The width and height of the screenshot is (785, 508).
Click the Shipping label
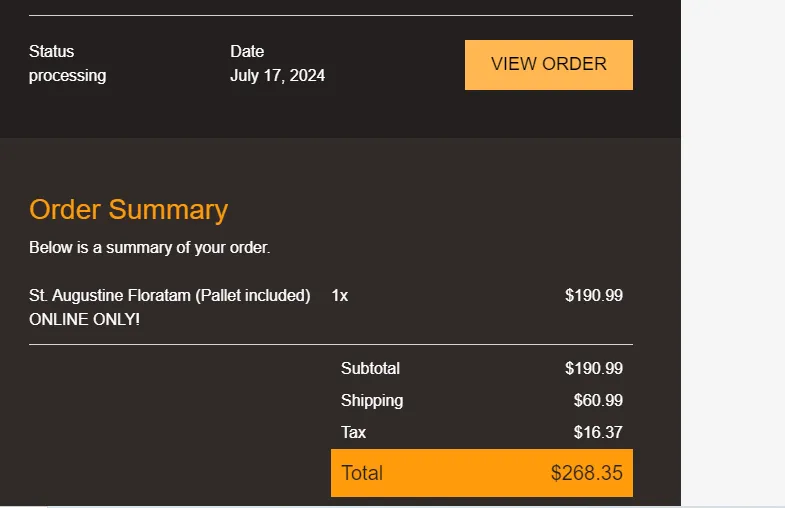pyautogui.click(x=372, y=400)
